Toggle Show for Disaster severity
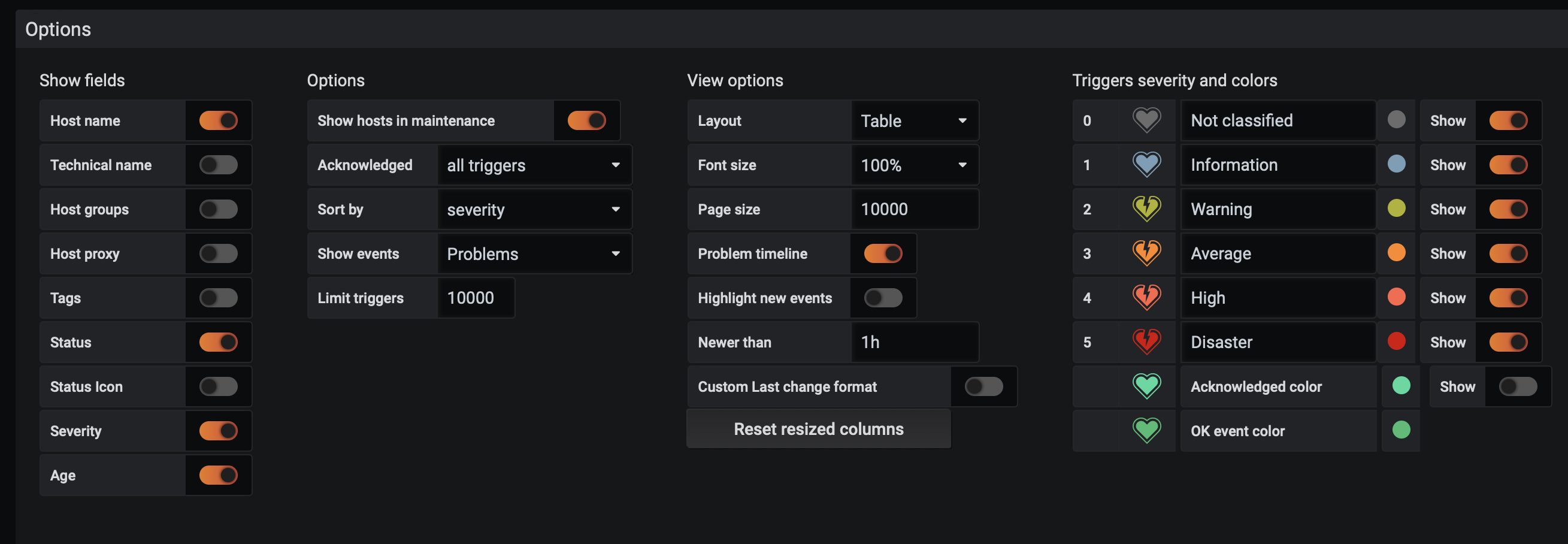The width and height of the screenshot is (1568, 544). [1508, 342]
